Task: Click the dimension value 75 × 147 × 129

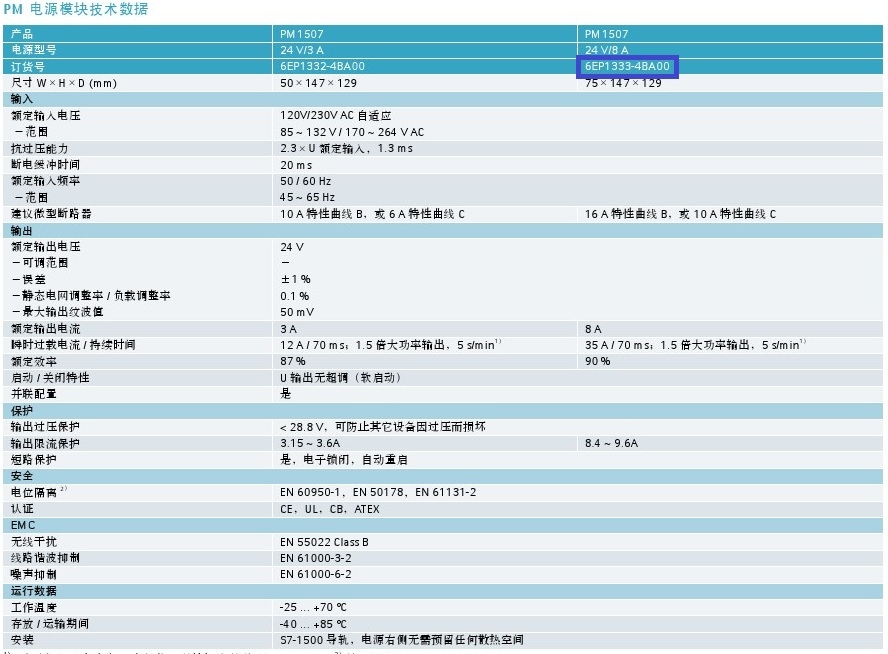Action: (x=623, y=83)
